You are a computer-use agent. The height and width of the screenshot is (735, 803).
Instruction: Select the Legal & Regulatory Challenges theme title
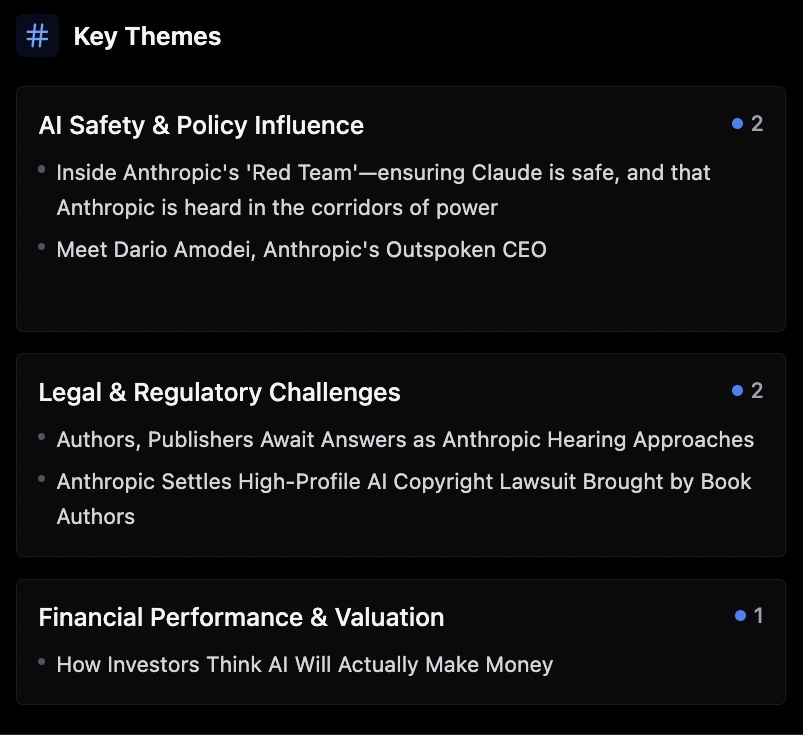(219, 392)
